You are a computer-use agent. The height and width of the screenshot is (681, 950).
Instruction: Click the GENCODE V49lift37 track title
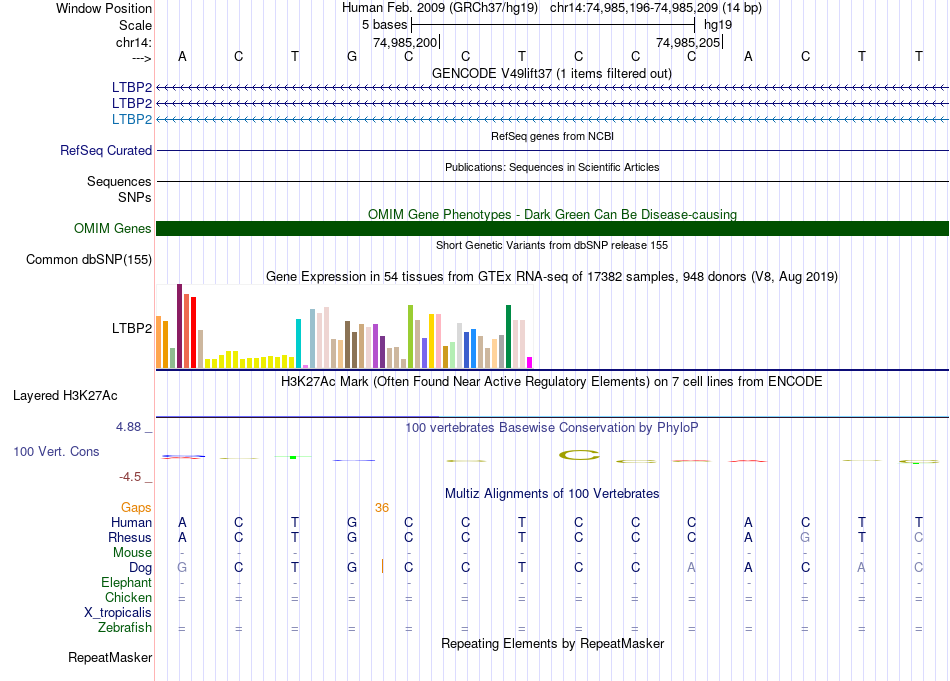552,73
